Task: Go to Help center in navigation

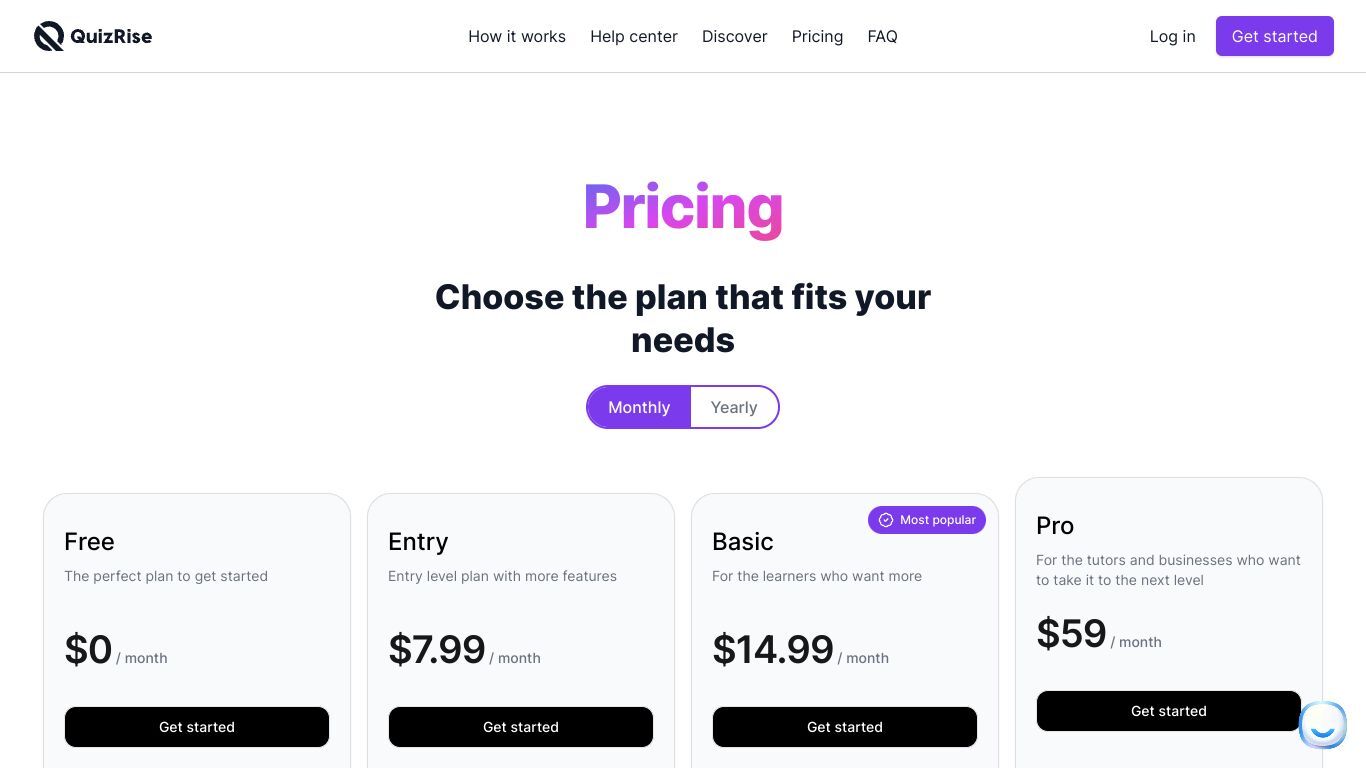Action: (634, 36)
